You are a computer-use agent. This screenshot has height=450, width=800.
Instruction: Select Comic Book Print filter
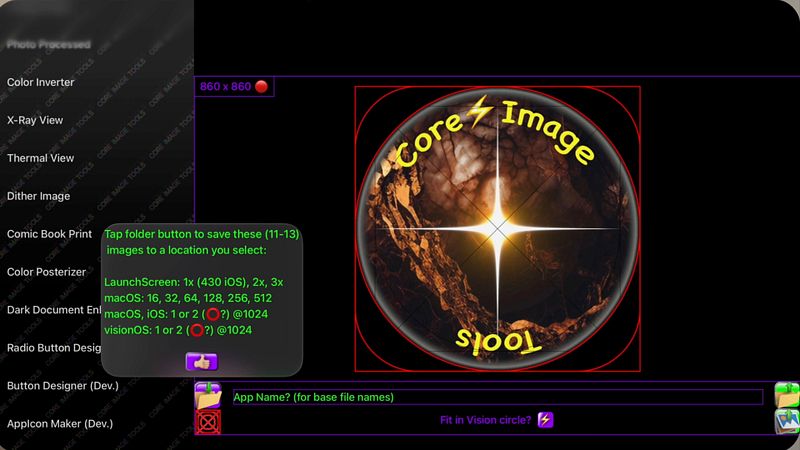tap(49, 234)
